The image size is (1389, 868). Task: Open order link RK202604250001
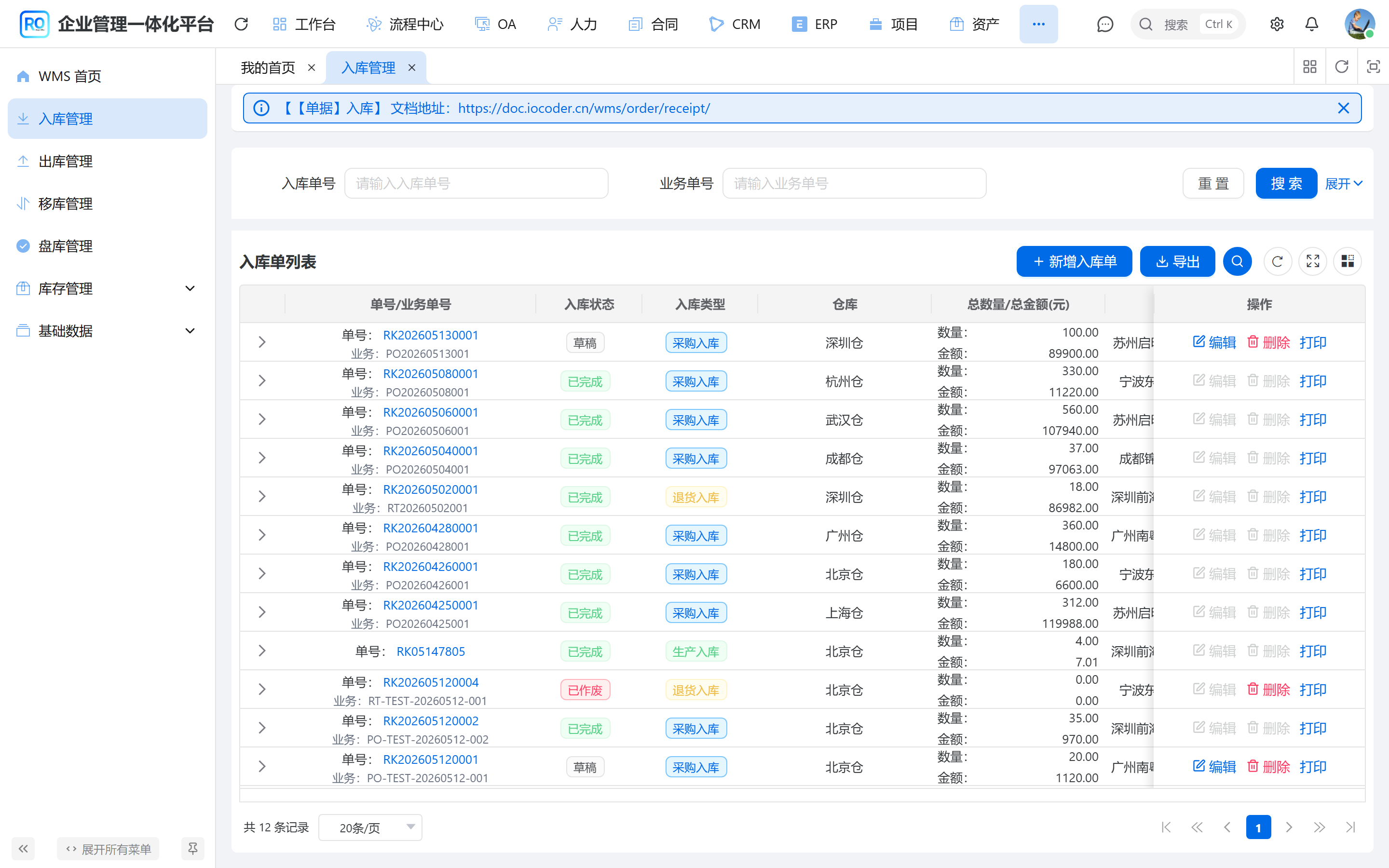(431, 605)
